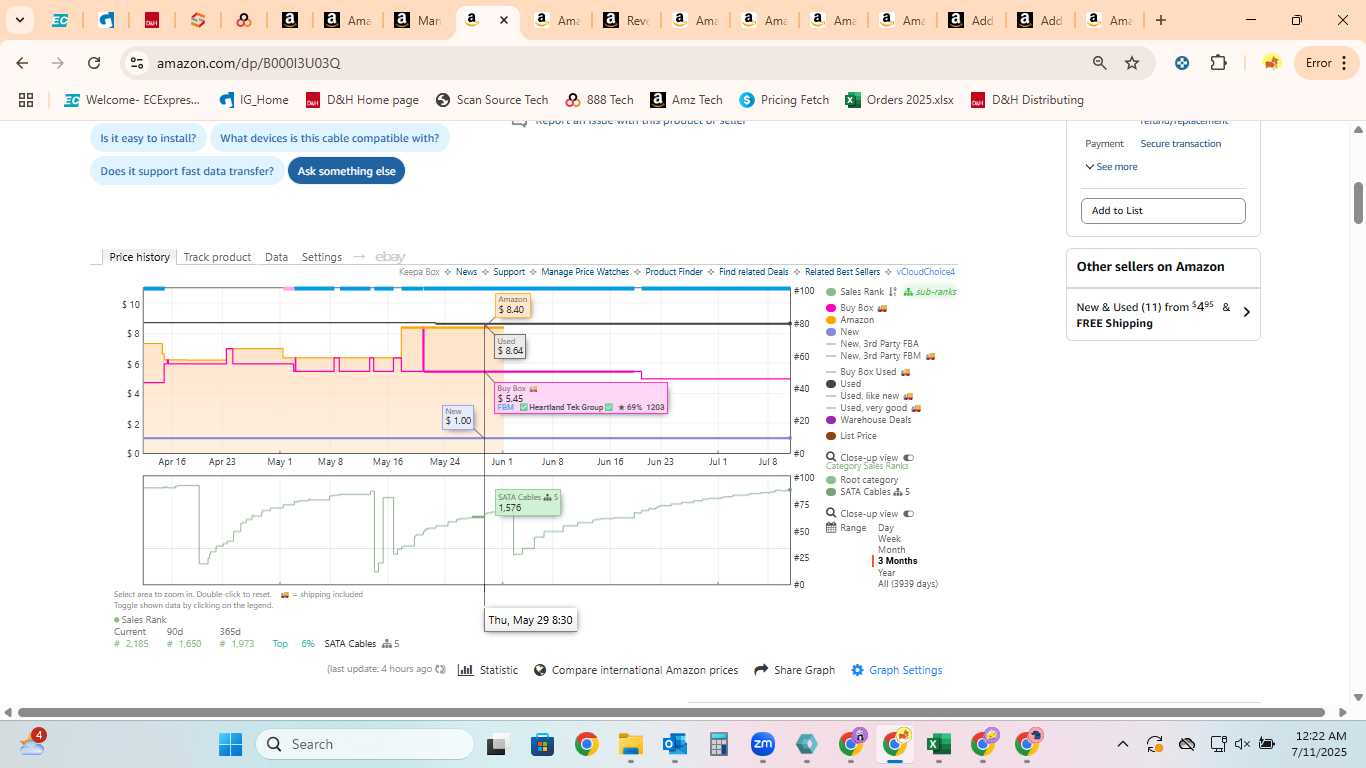Image resolution: width=1366 pixels, height=768 pixels.
Task: Click sub-ranks hierarchy icon in legend
Action: click(907, 292)
